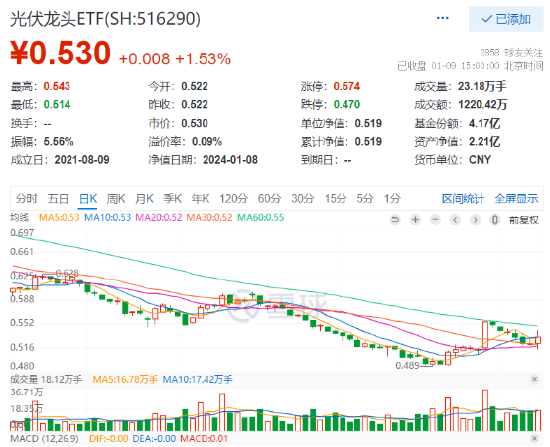Click the 0.489 low-price marker on chart
This screenshot has height=447, width=550.
pos(407,366)
